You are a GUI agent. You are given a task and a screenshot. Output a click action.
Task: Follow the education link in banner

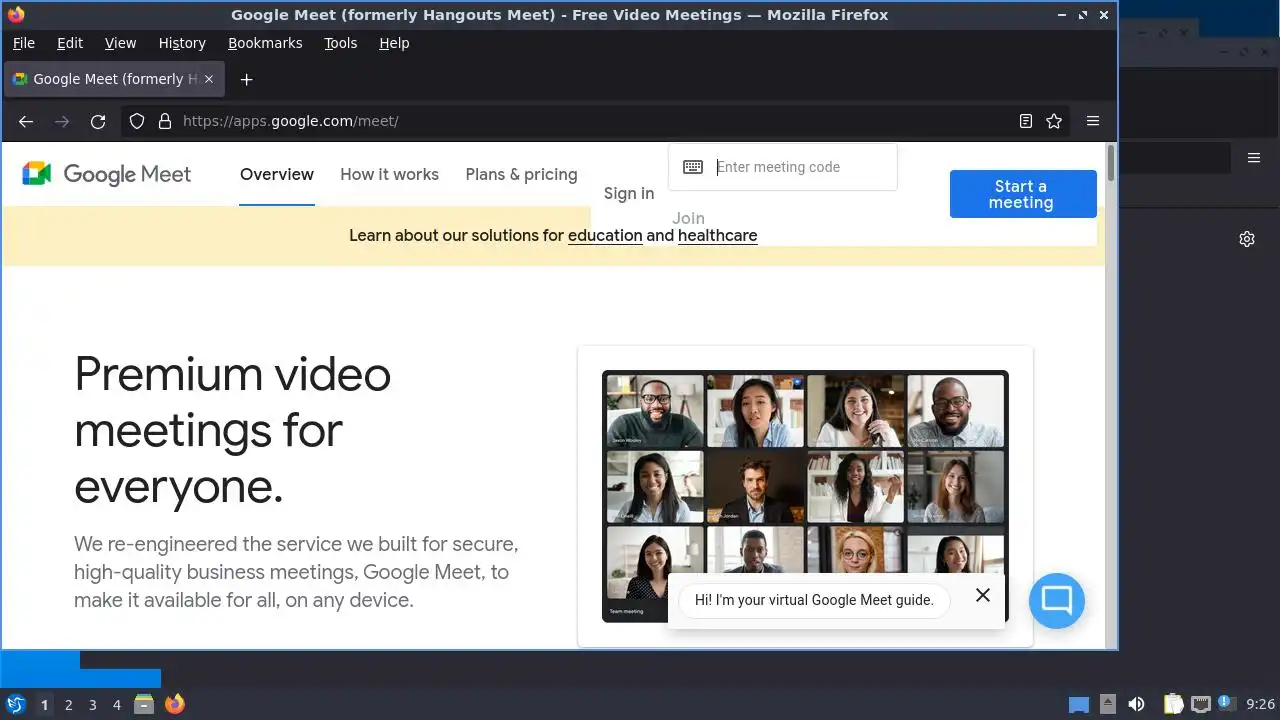coord(605,236)
